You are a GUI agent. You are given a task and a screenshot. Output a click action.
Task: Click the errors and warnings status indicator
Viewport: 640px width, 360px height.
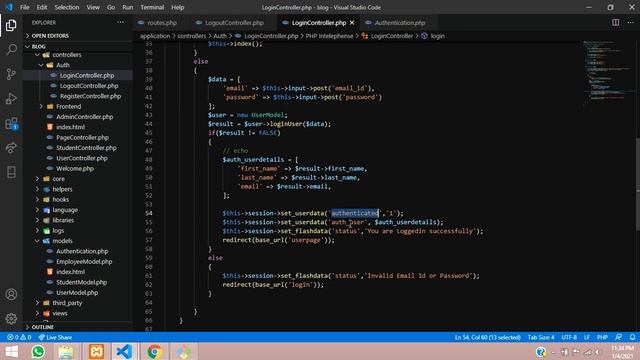(x=19, y=337)
